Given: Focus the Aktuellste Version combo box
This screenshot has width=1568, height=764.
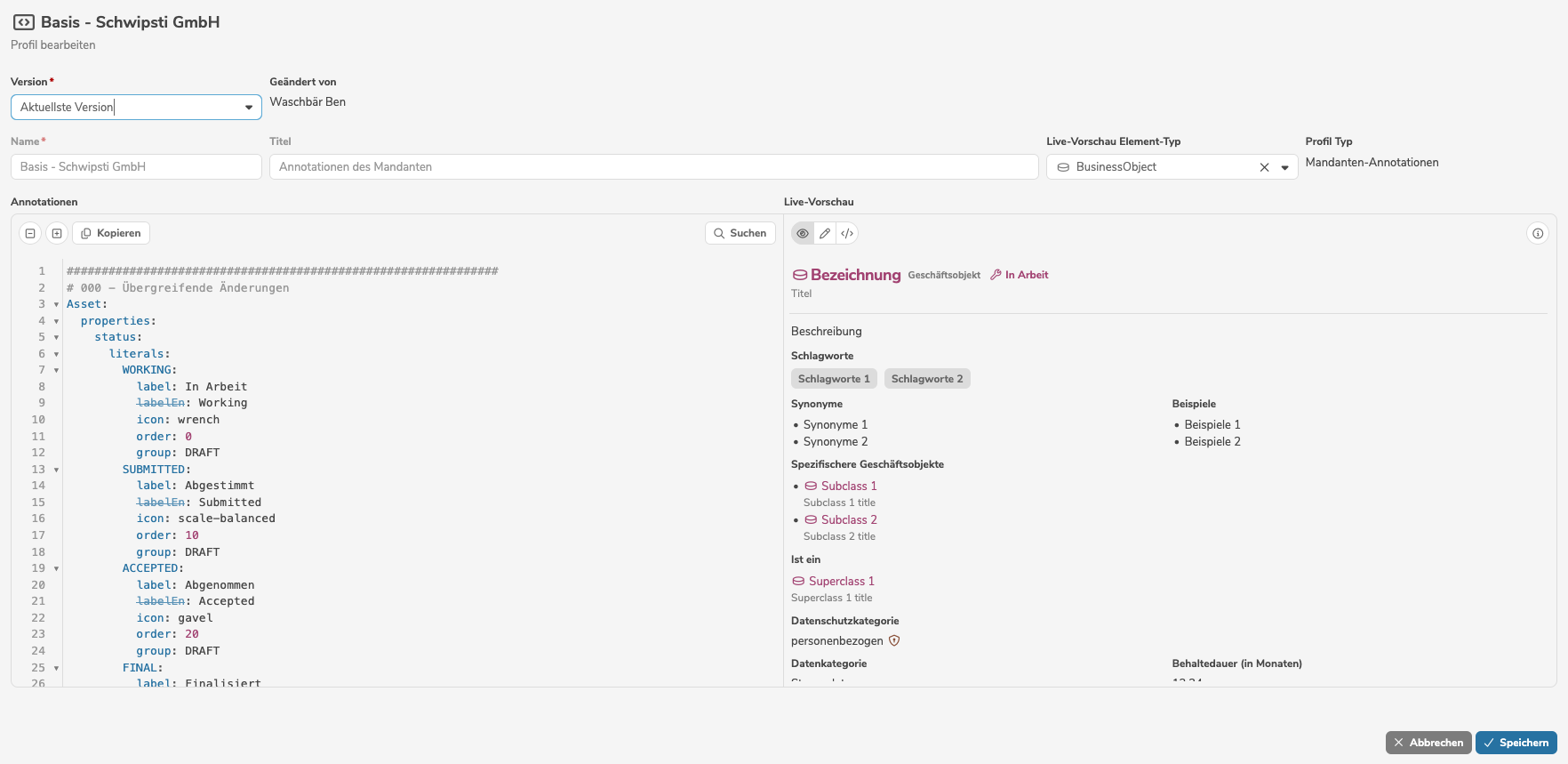Looking at the screenshot, I should coord(136,107).
